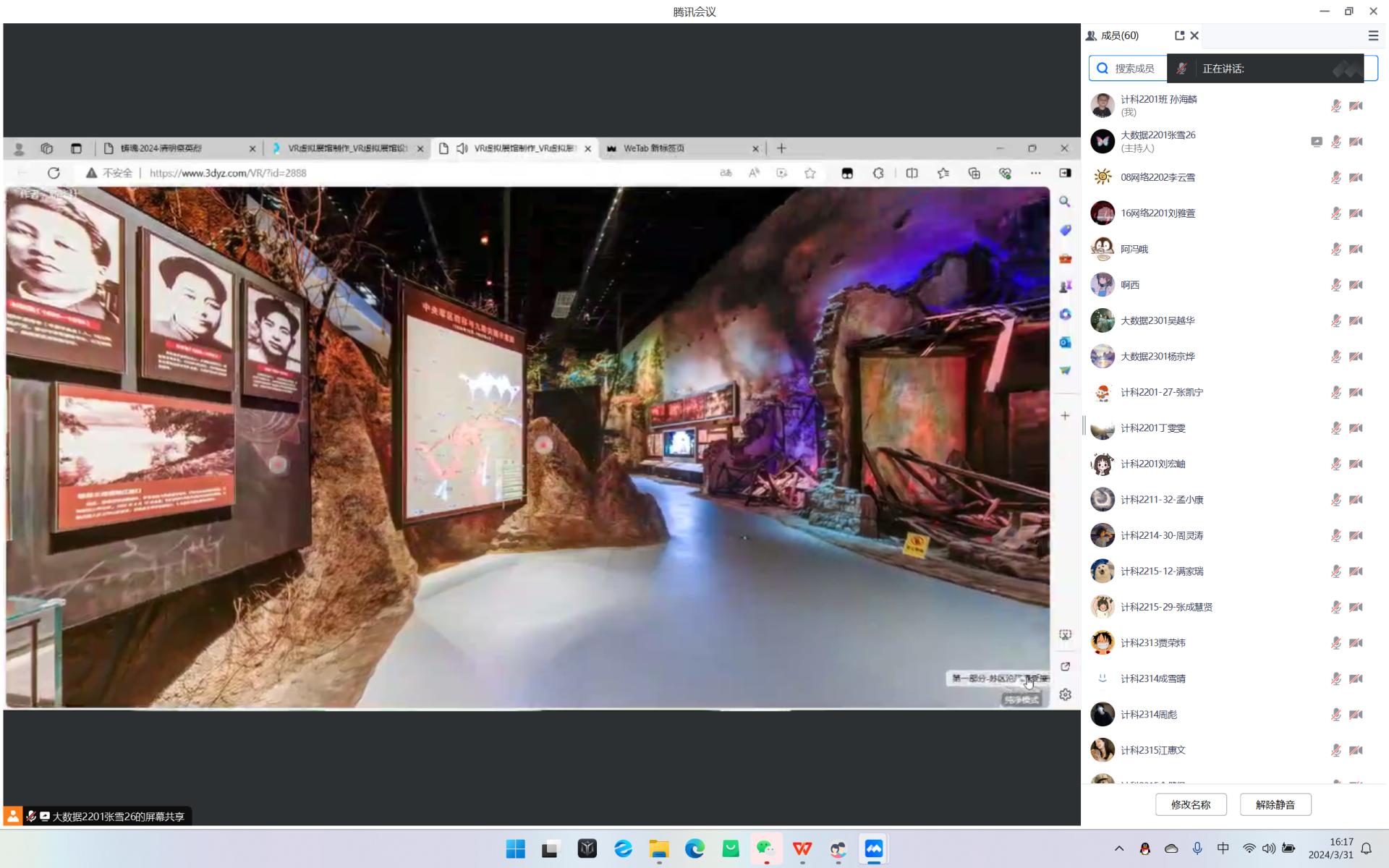
Task: Open the hamburger menu in members panel
Action: pyautogui.click(x=1372, y=35)
